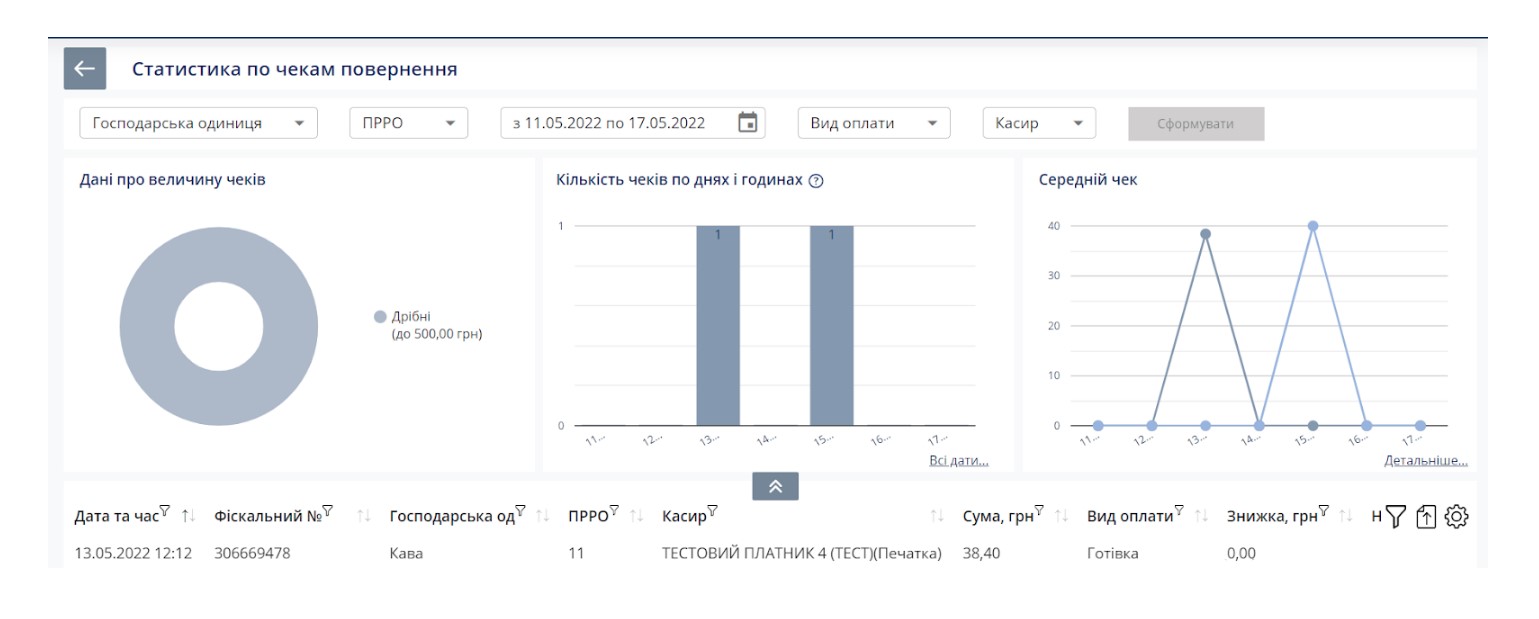Click the Сформувати button
This screenshot has width=1539, height=619.
[x=1195, y=124]
